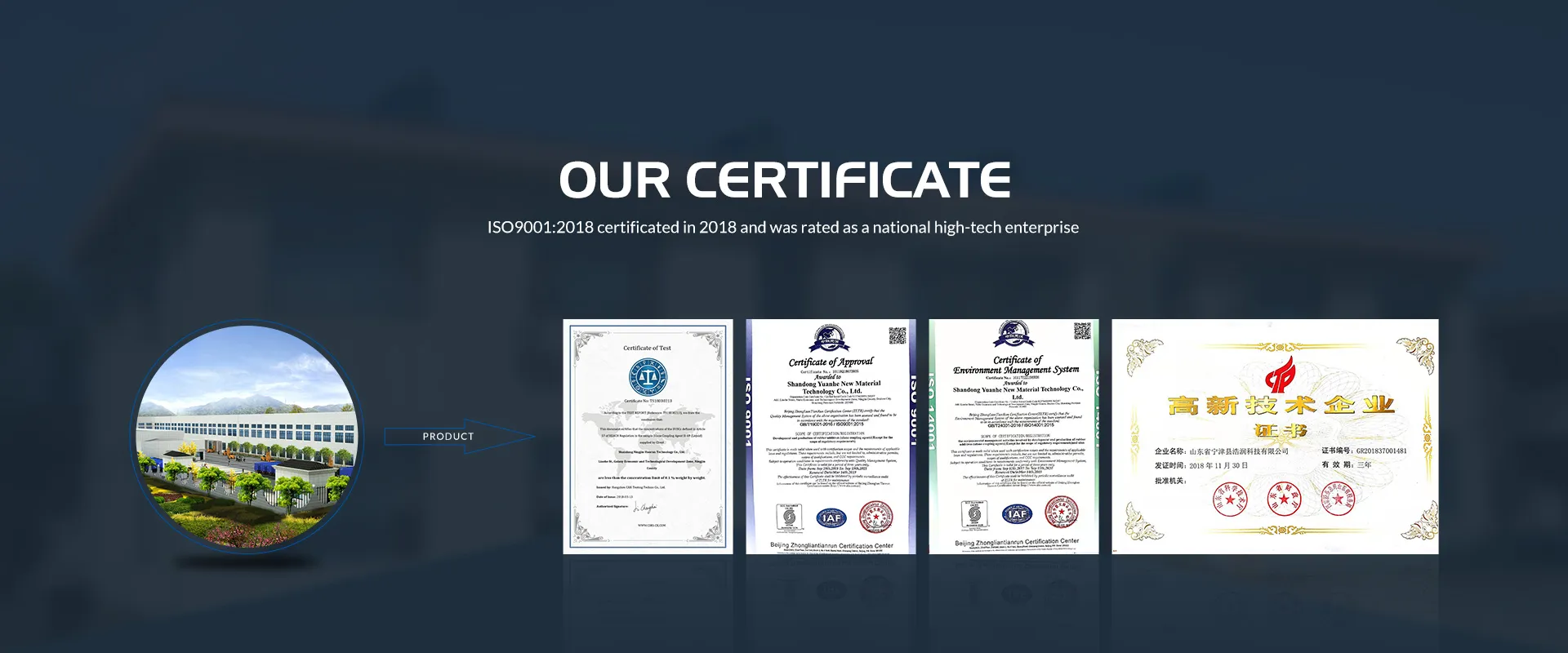Open the Certificate of Test image
The height and width of the screenshot is (653, 1568).
click(648, 437)
